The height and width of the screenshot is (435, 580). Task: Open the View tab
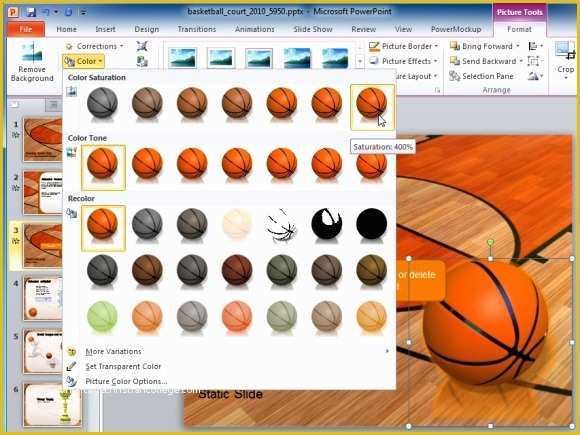pyautogui.click(x=403, y=29)
